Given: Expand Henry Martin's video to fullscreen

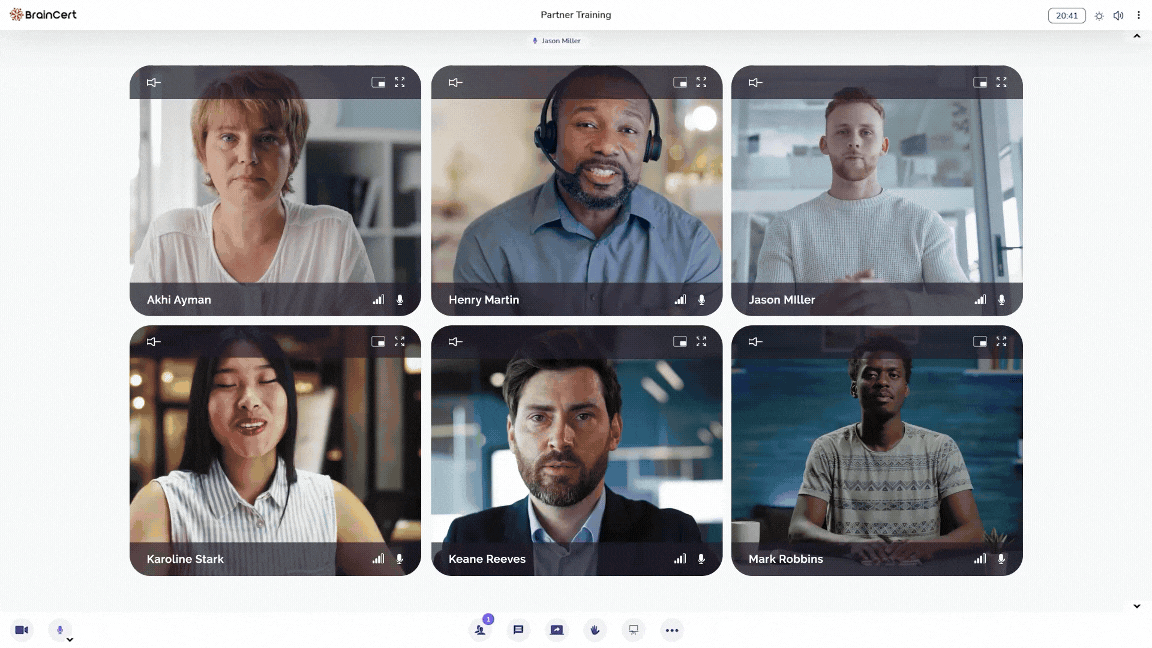Looking at the screenshot, I should [701, 83].
